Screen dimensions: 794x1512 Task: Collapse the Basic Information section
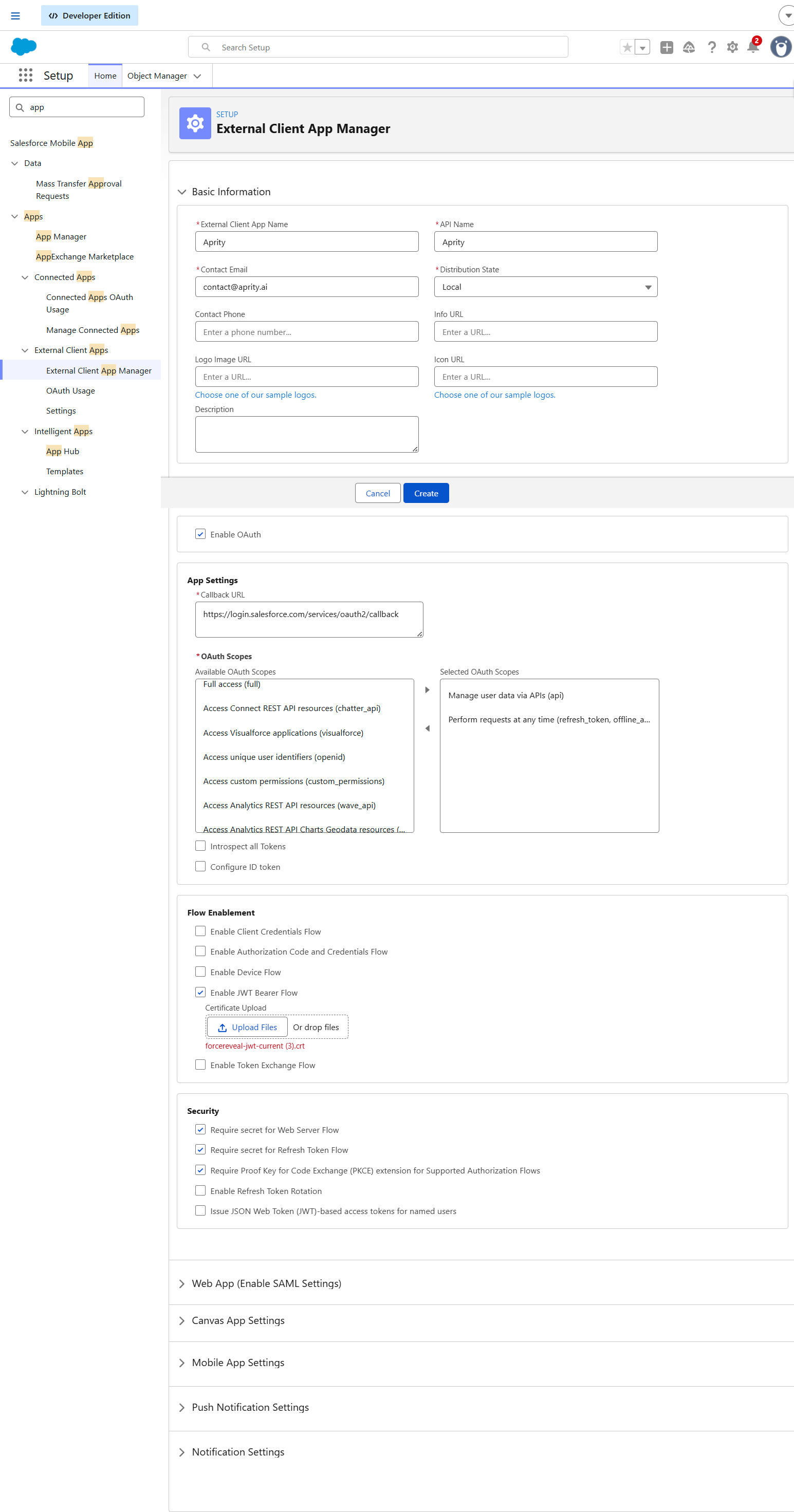(x=181, y=193)
